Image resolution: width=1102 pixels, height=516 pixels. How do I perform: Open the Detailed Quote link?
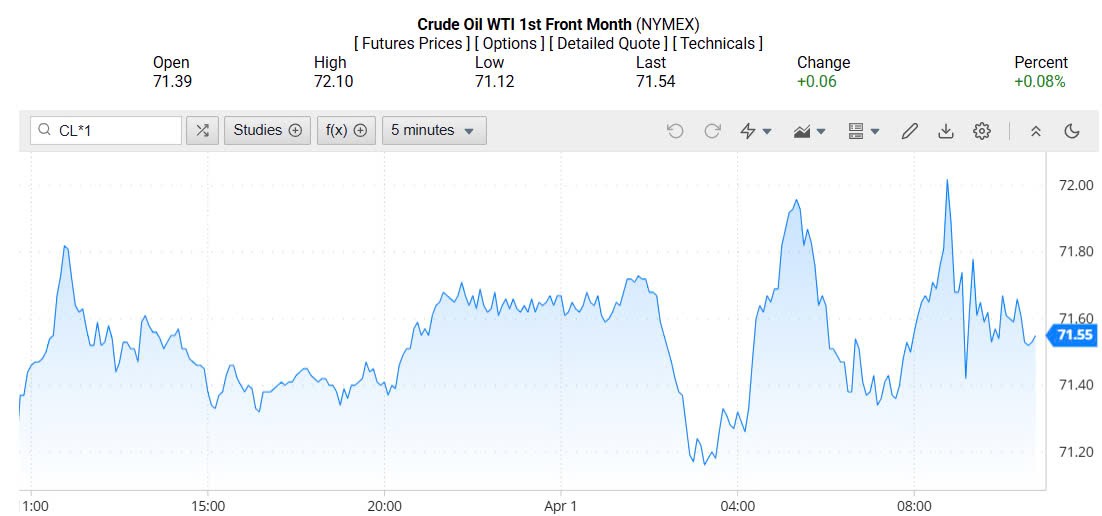(608, 43)
